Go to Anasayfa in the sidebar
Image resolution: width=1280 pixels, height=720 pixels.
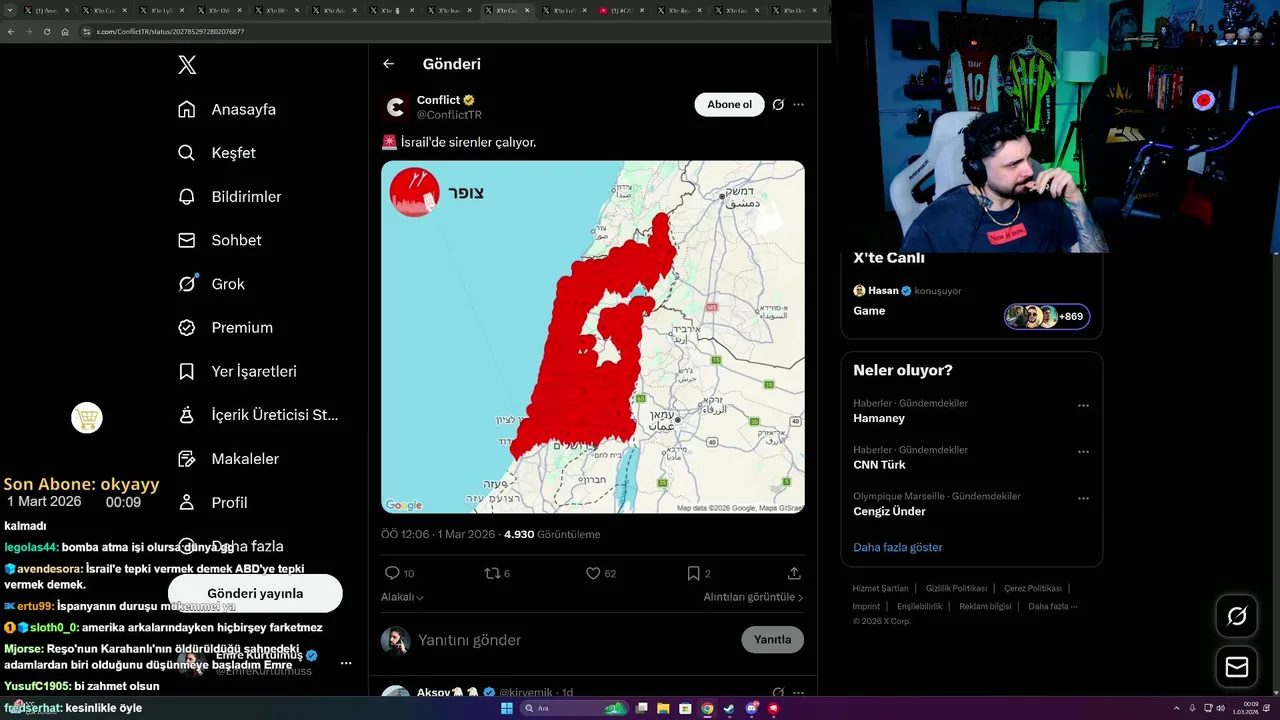click(x=227, y=109)
